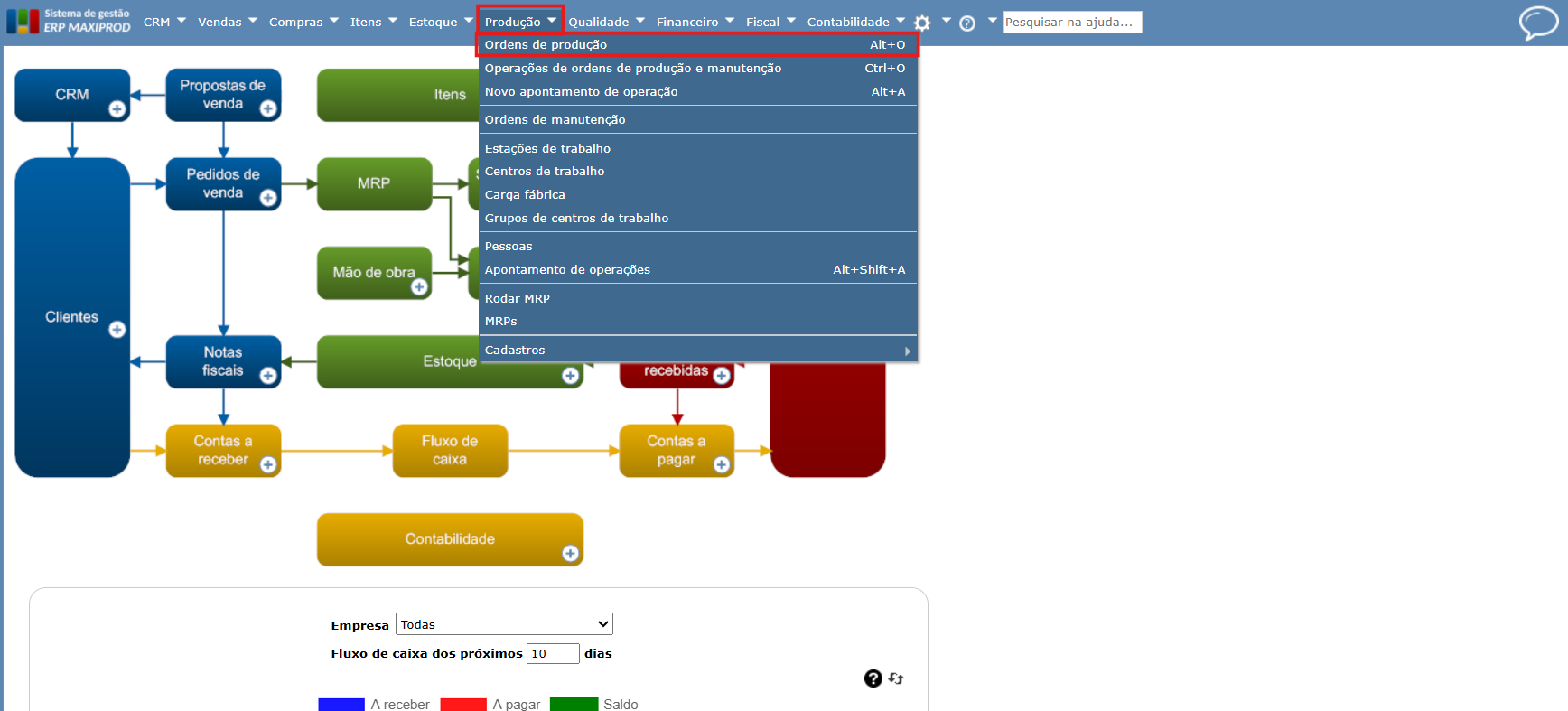Open the Fluxo de caixa box
1568x711 pixels.
tap(450, 450)
